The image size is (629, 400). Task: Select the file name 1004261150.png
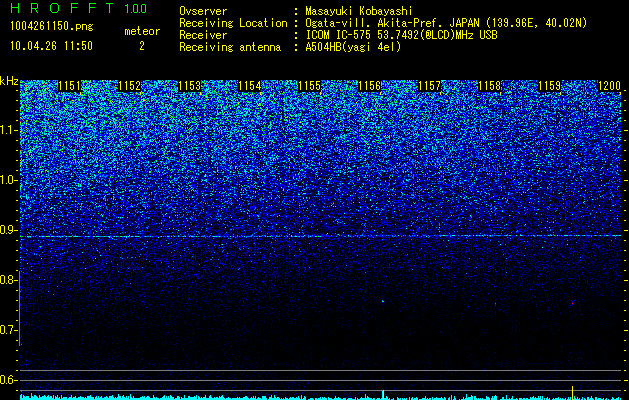[x=52, y=27]
